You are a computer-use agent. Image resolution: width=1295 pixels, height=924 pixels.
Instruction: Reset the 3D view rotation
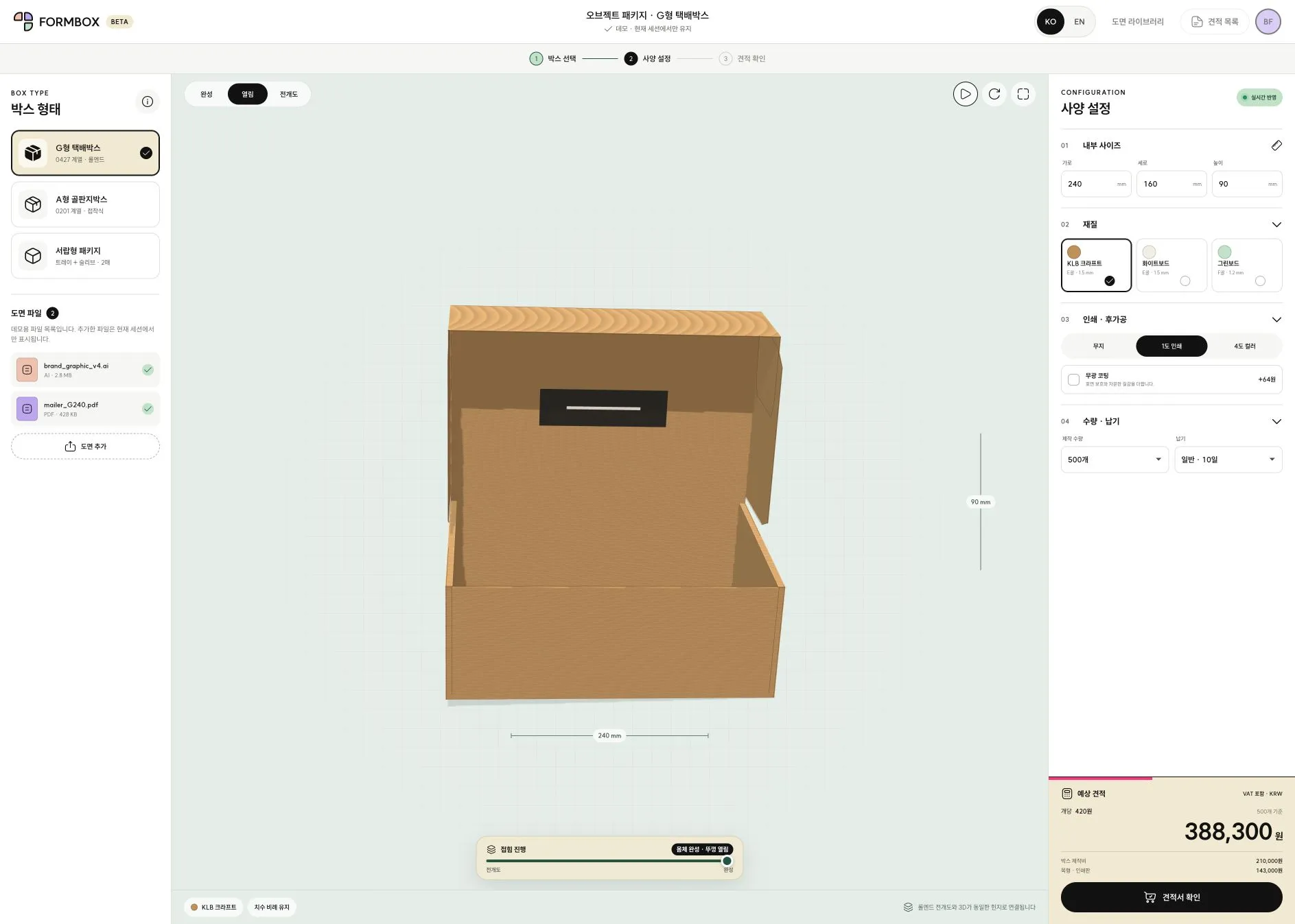coord(994,94)
